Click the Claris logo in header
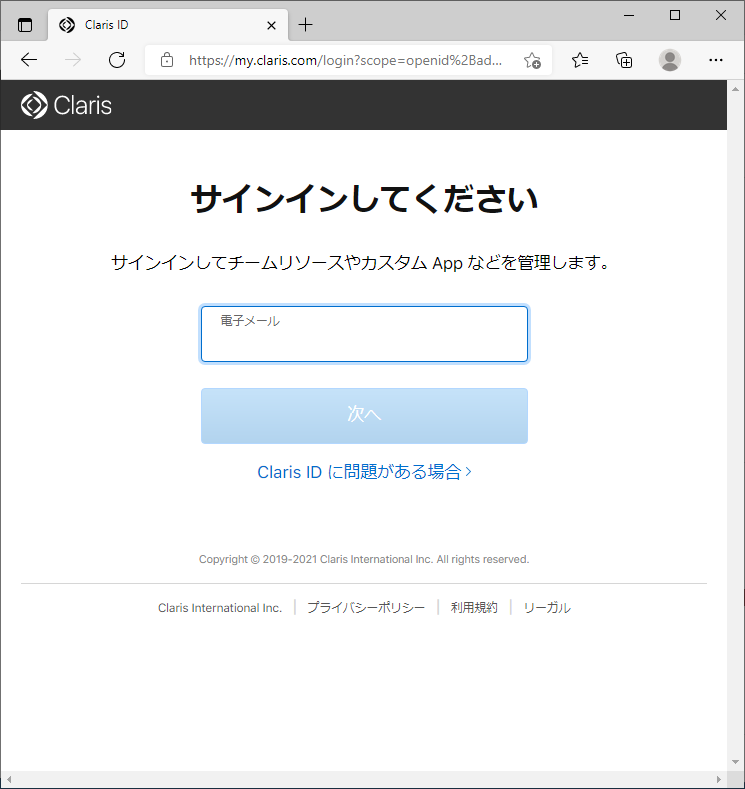The width and height of the screenshot is (745, 789). pyautogui.click(x=66, y=105)
